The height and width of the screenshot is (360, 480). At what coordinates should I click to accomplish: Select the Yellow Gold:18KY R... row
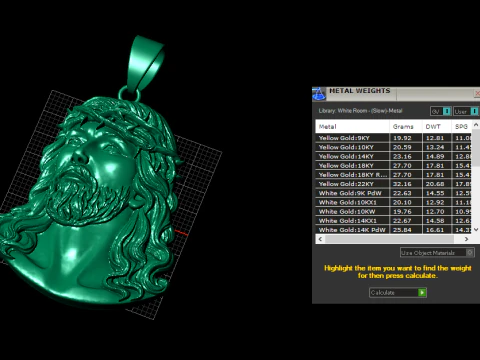click(393, 175)
